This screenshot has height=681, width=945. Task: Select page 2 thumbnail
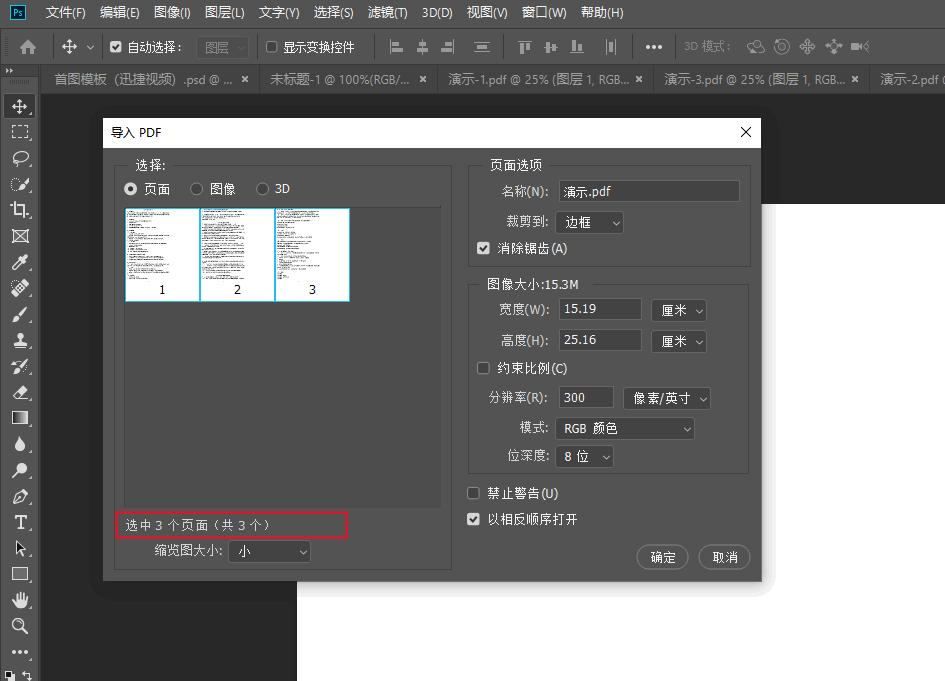[x=237, y=254]
